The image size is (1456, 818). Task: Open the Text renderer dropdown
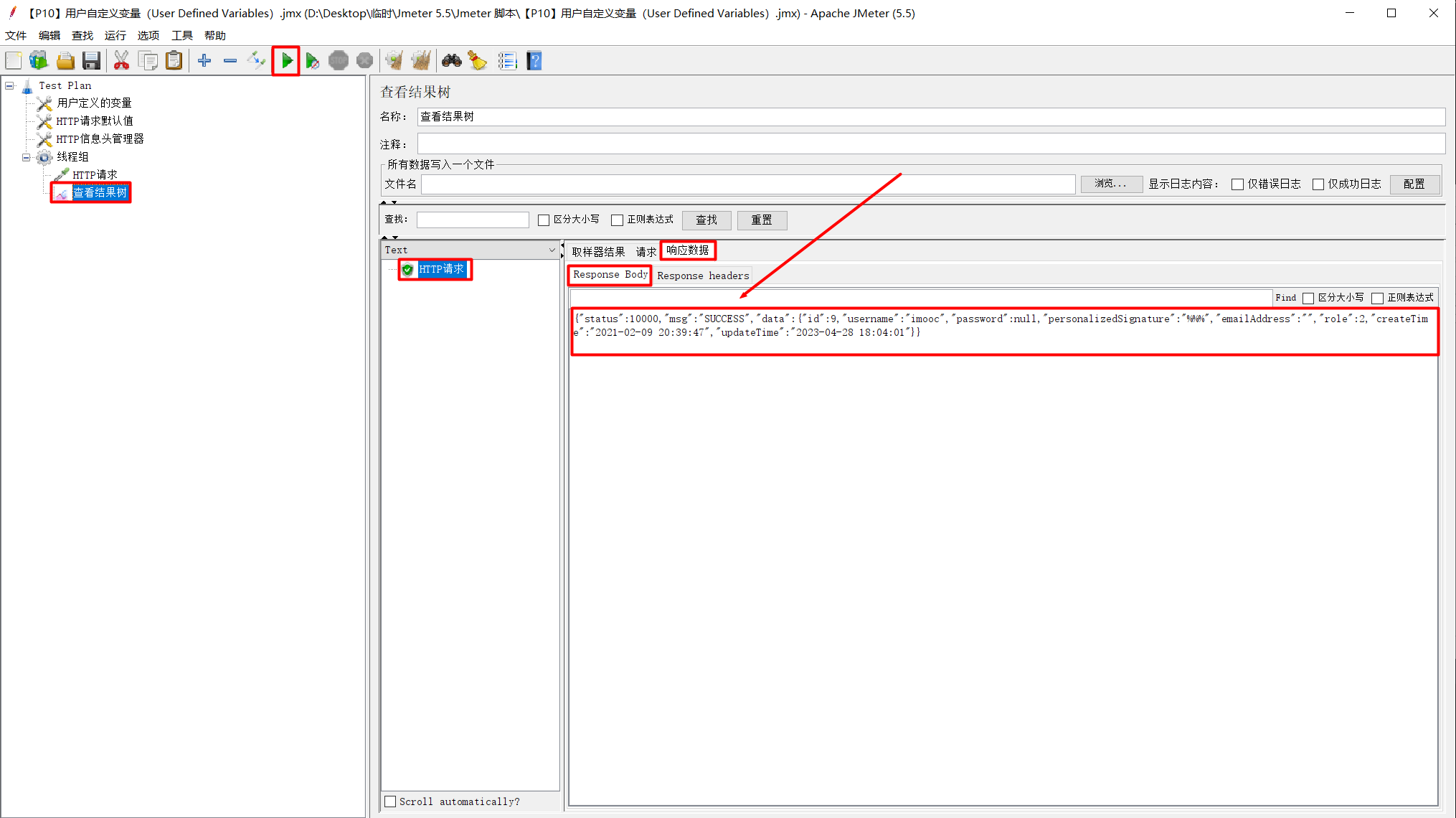(x=470, y=250)
